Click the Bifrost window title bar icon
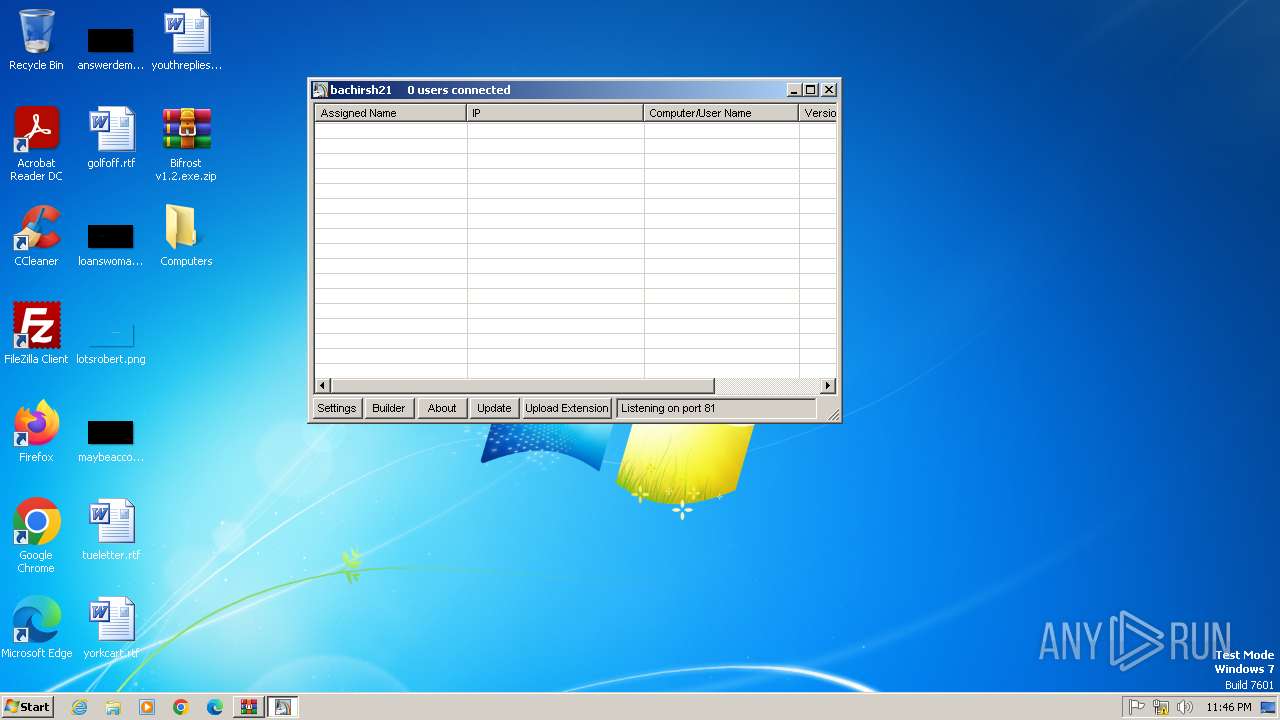This screenshot has width=1280, height=720. pyautogui.click(x=320, y=90)
